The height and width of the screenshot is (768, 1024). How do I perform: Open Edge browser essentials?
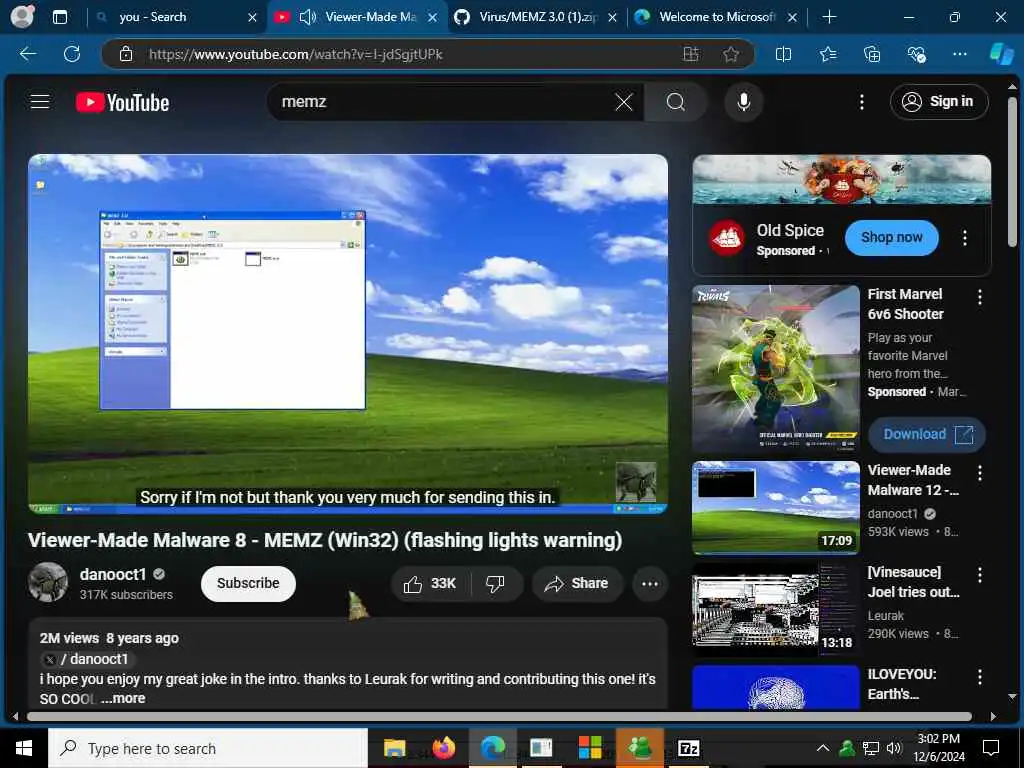(x=916, y=54)
